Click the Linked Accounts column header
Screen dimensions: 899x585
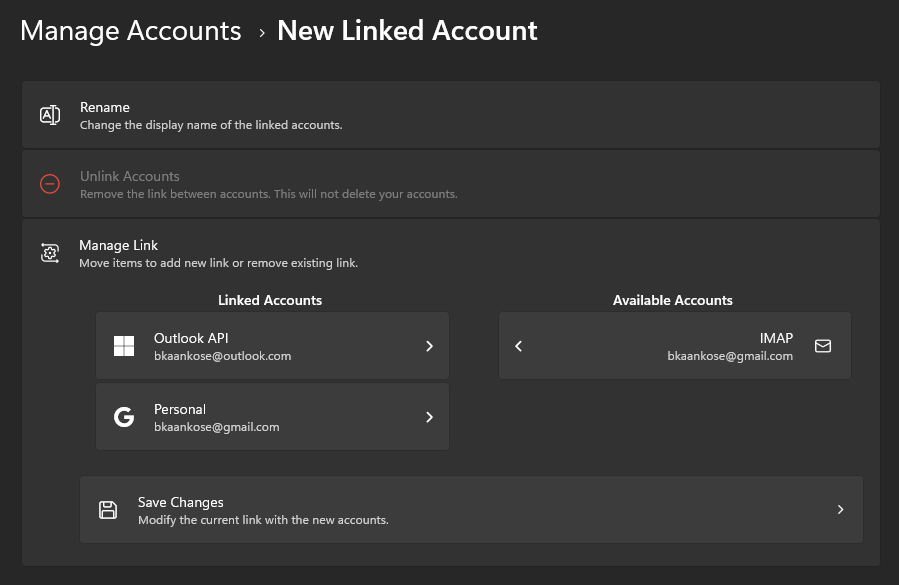[269, 300]
